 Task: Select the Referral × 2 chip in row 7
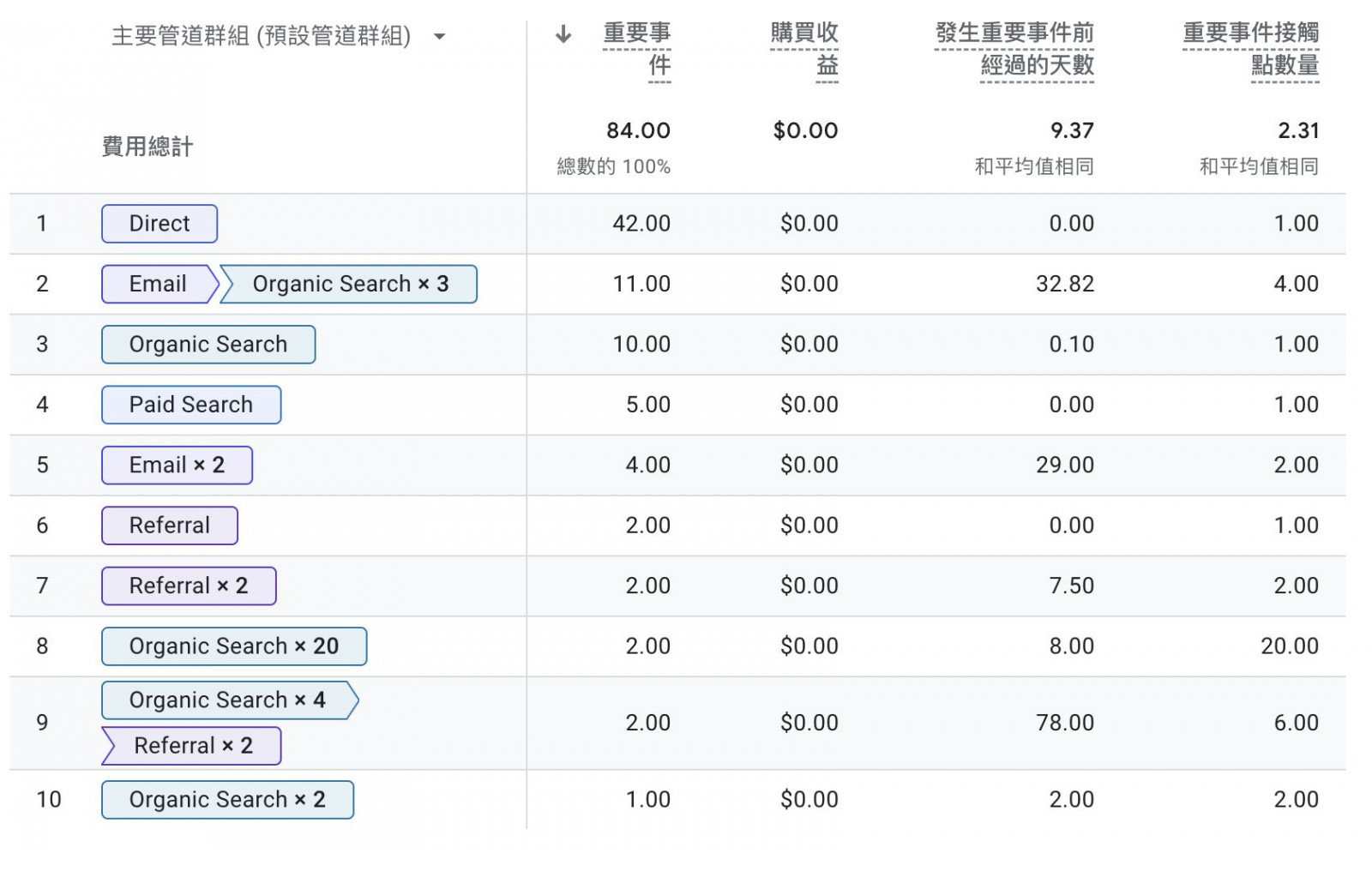pyautogui.click(x=189, y=586)
